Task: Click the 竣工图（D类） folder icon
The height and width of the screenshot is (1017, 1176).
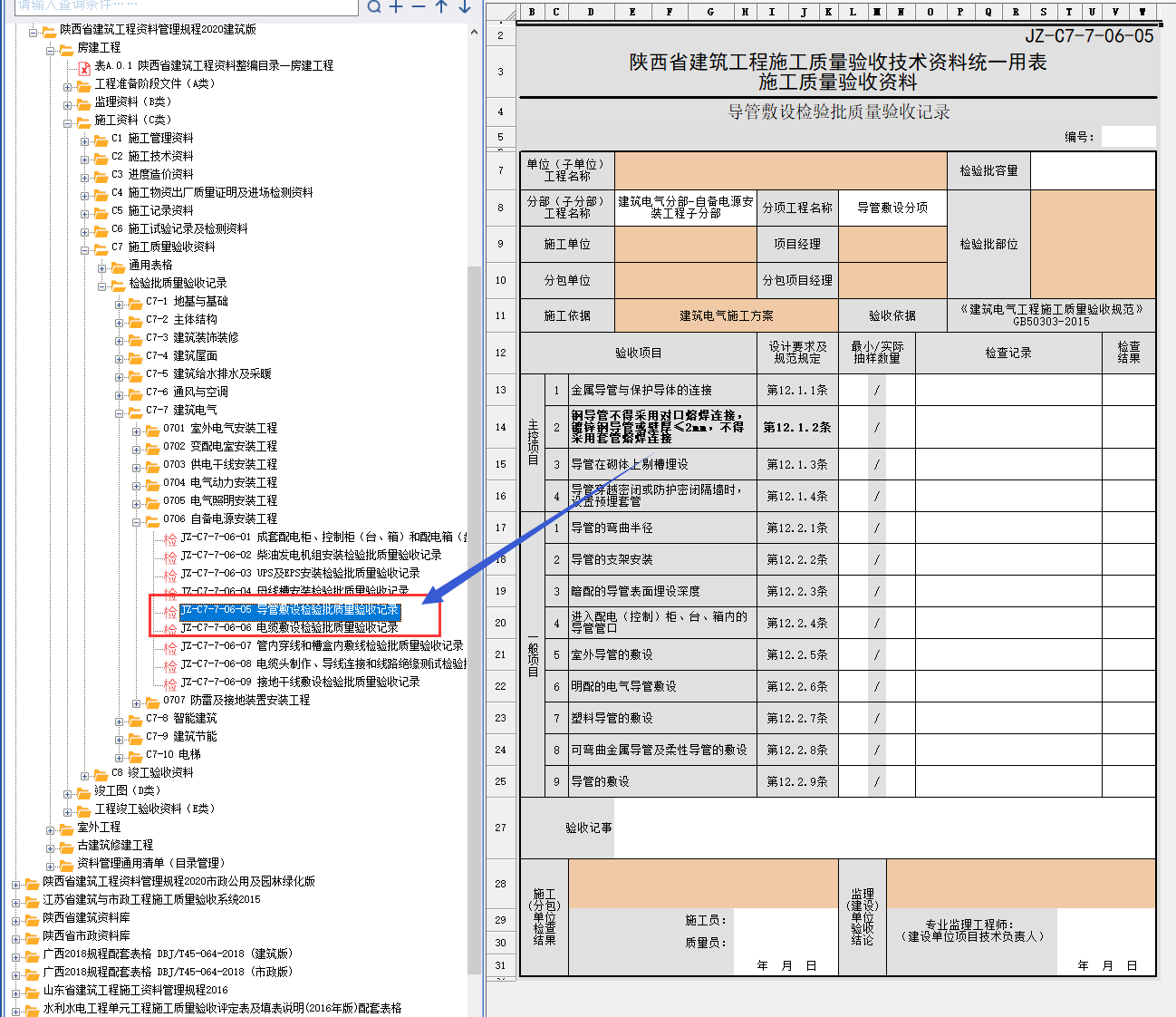Action: tap(83, 791)
